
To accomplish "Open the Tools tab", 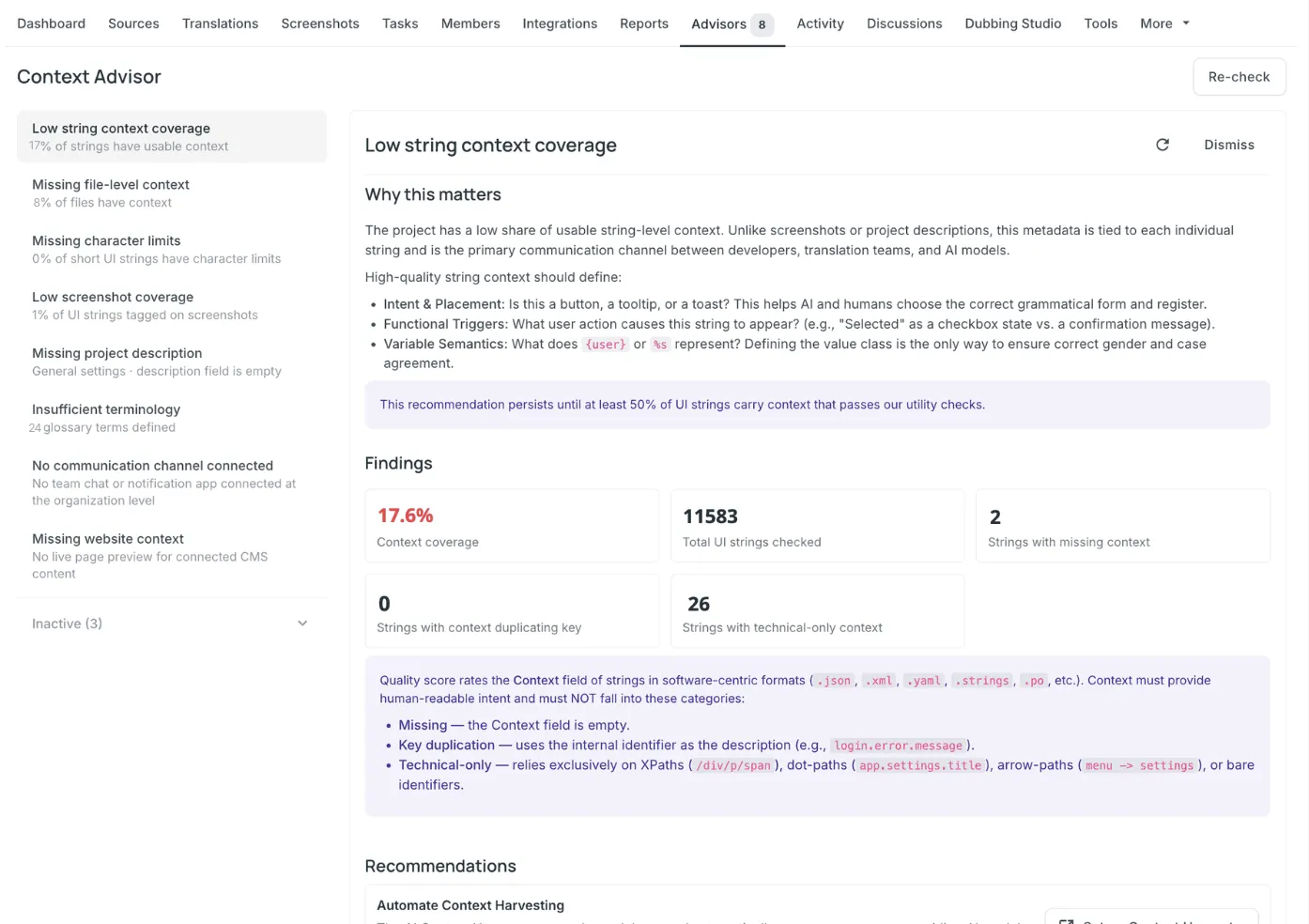I will click(1101, 23).
